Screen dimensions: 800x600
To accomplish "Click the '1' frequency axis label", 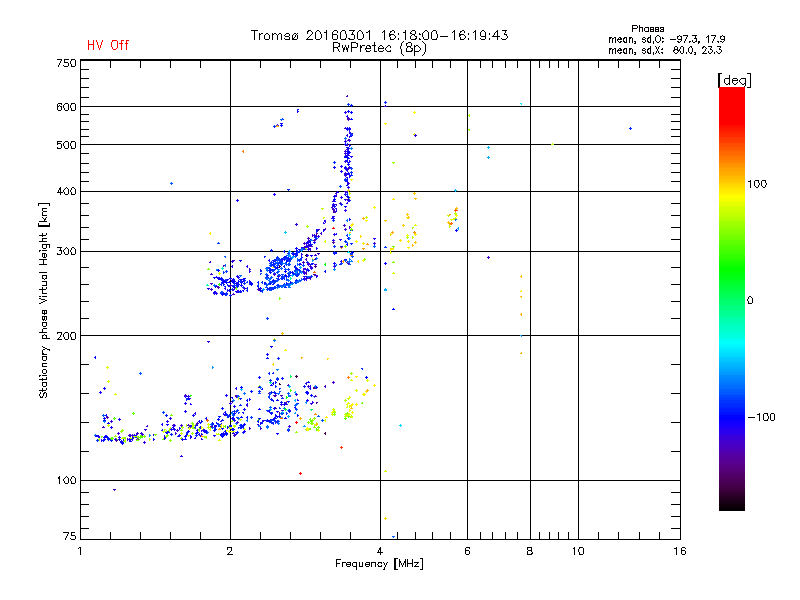I will click(x=80, y=551).
